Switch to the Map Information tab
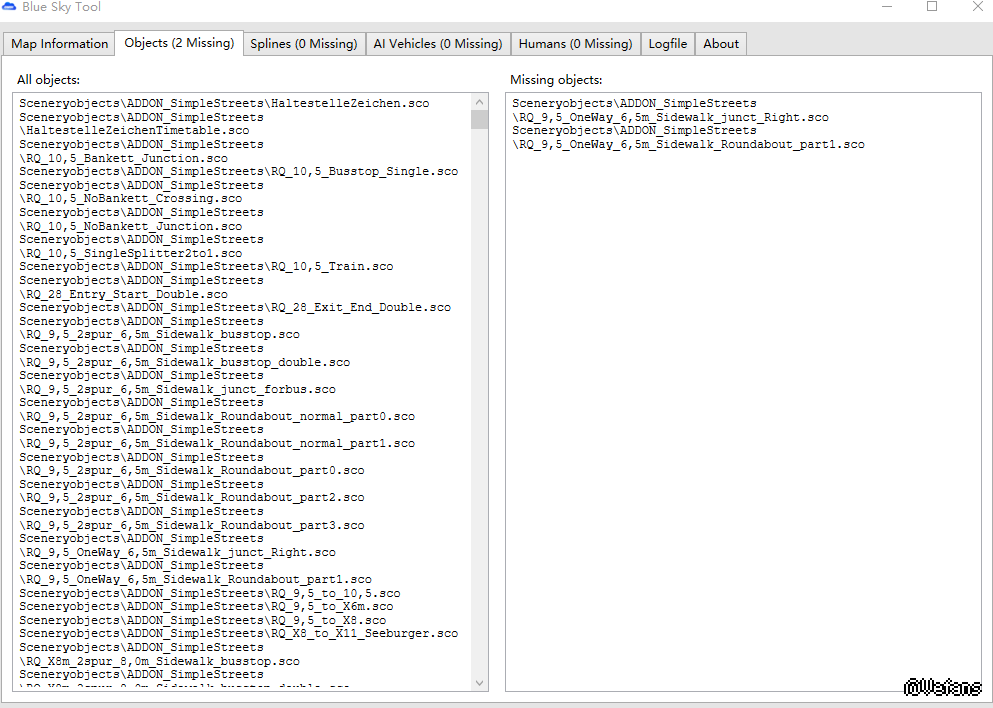 [59, 44]
